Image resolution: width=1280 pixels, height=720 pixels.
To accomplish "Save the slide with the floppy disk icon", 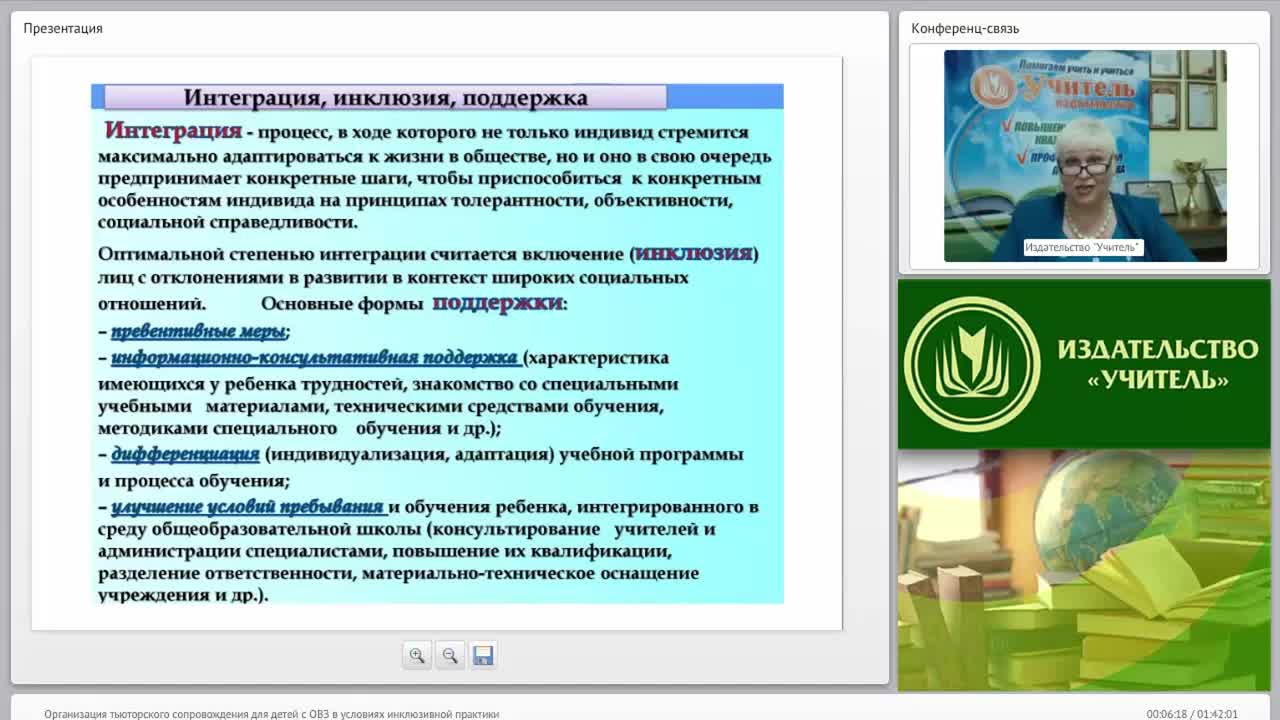I will (483, 655).
